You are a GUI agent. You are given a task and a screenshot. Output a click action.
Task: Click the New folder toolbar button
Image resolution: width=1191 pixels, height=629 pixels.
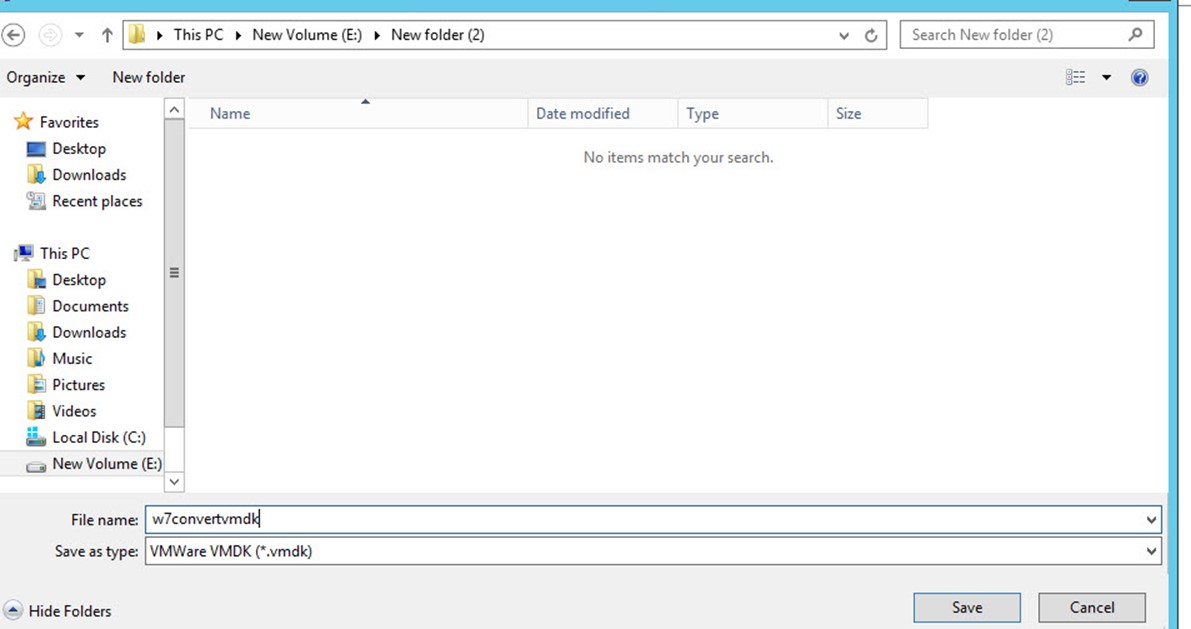148,78
